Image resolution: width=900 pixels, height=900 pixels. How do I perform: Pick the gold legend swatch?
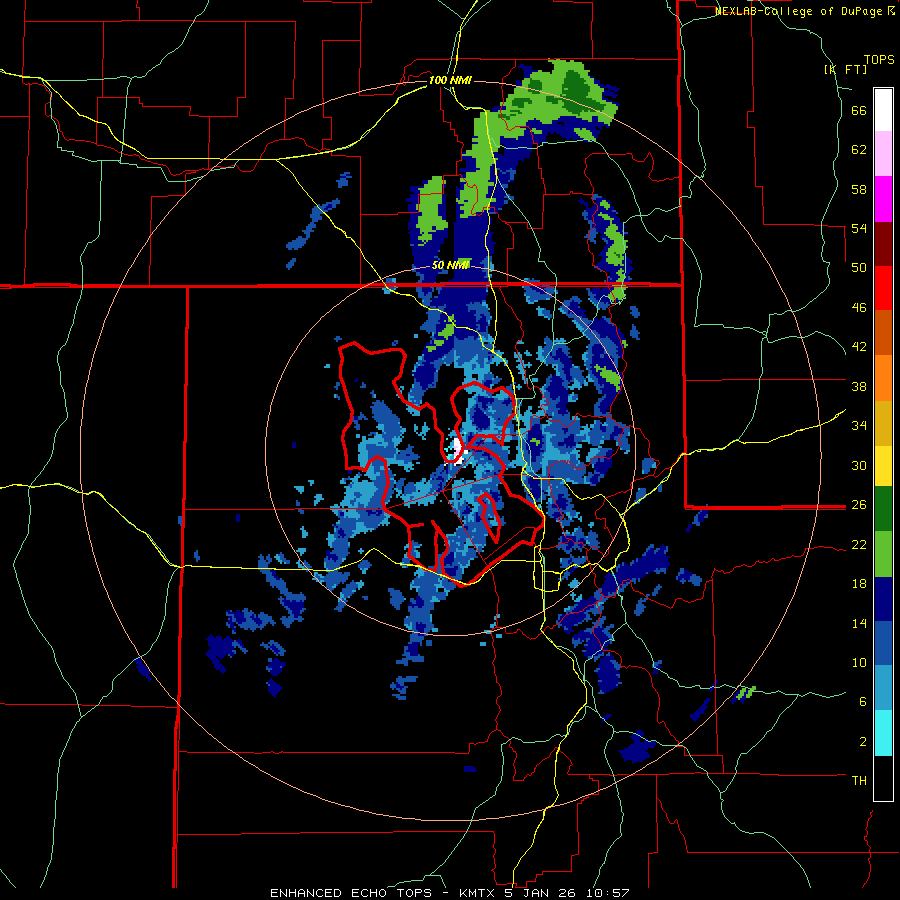pyautogui.click(x=883, y=423)
